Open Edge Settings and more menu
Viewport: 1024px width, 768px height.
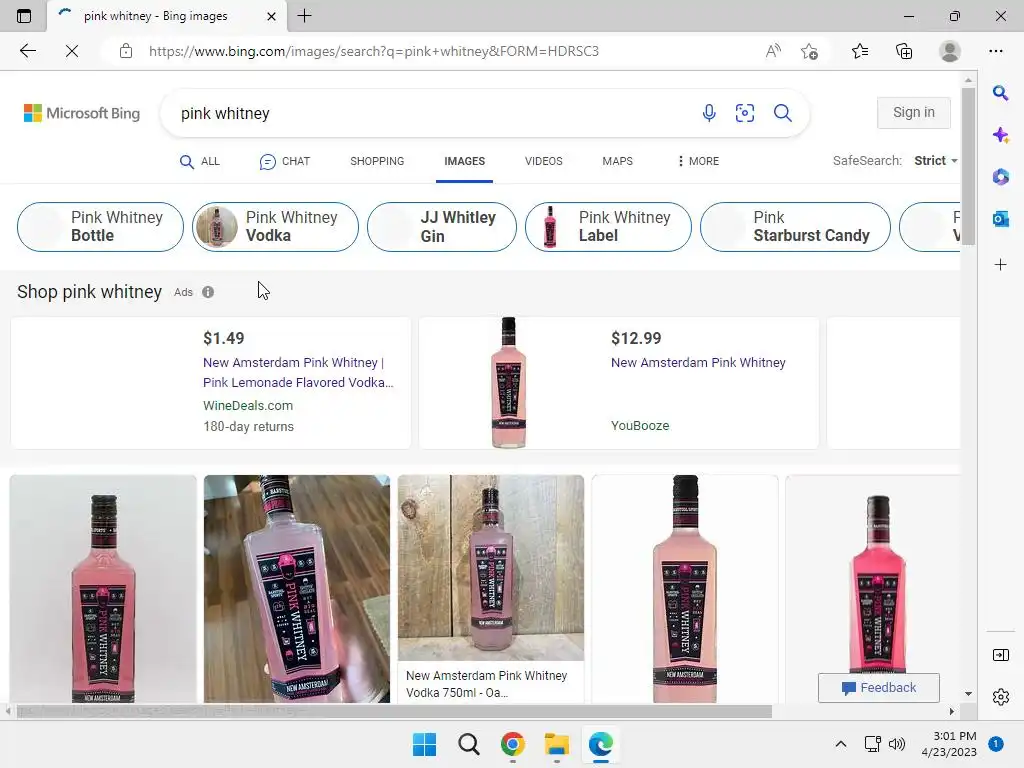(995, 51)
